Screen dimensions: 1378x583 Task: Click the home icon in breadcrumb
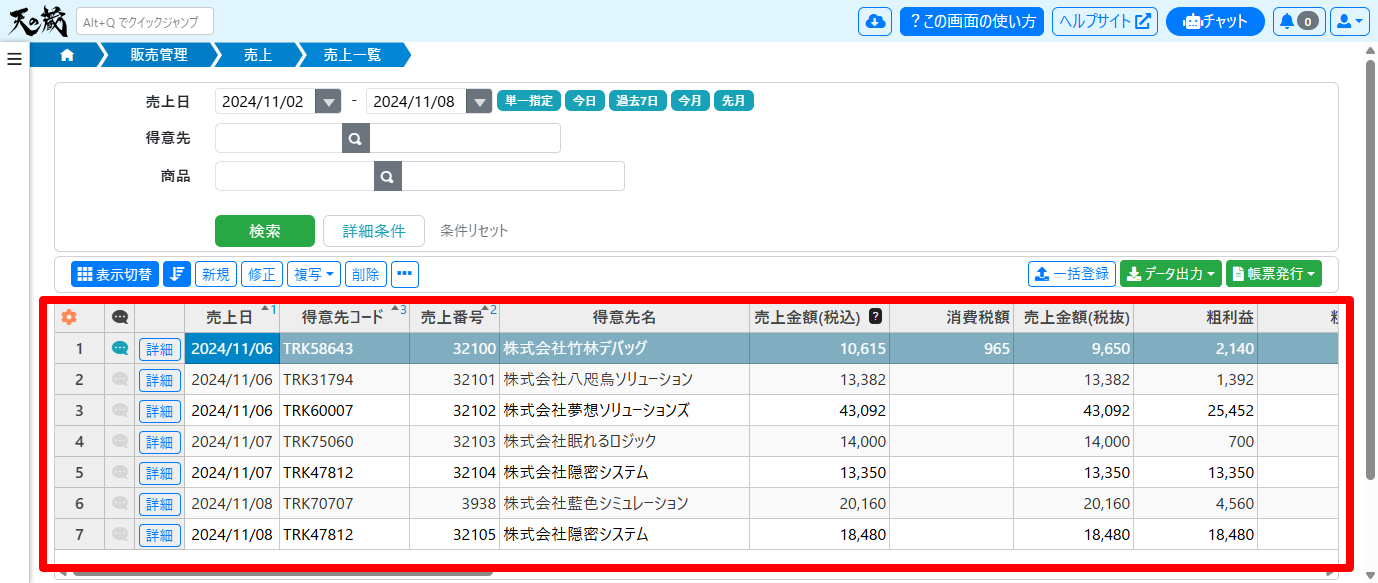point(67,55)
